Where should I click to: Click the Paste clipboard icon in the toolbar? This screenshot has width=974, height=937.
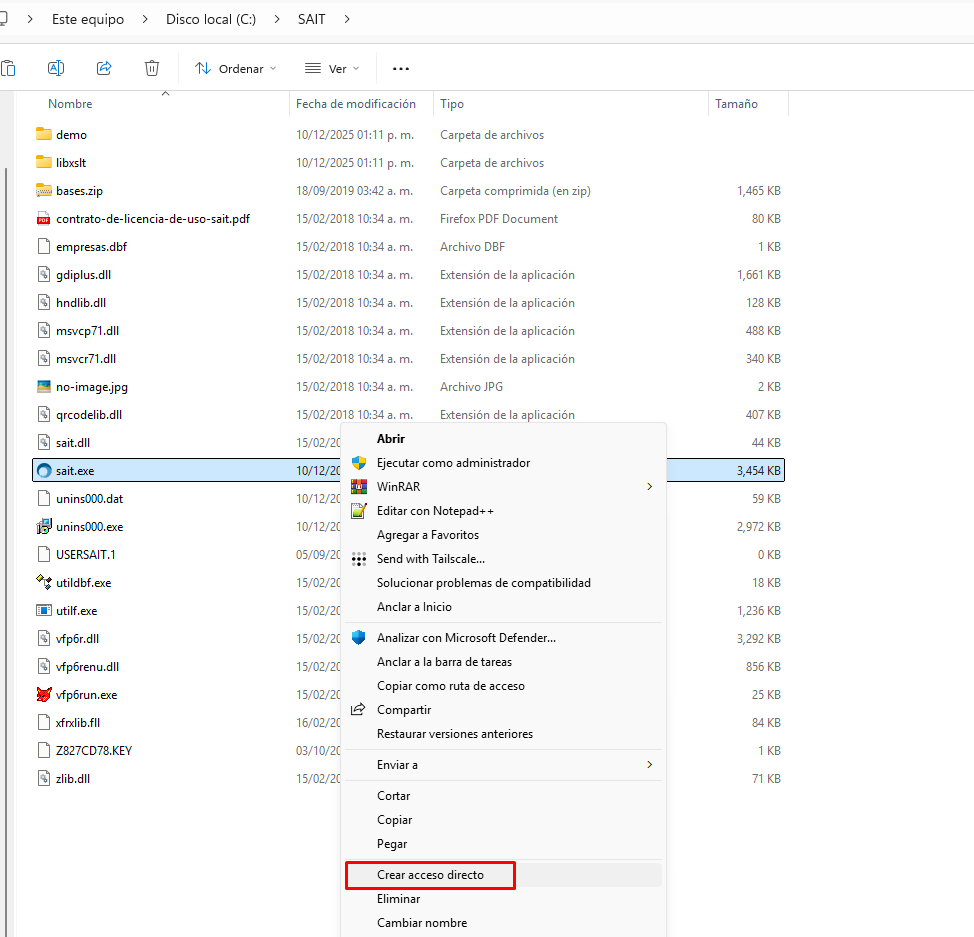pos(8,68)
